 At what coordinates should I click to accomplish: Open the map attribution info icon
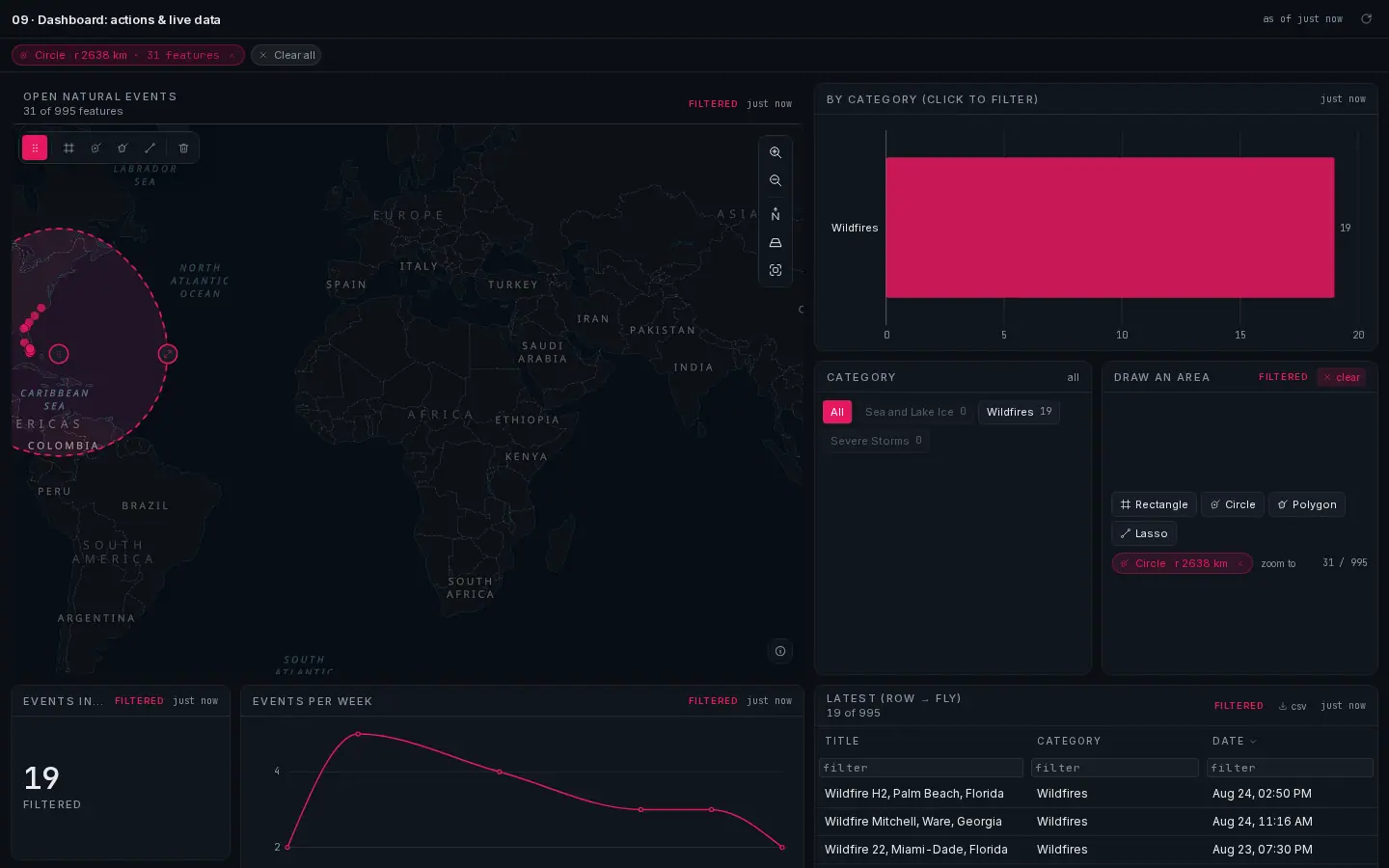(780, 651)
